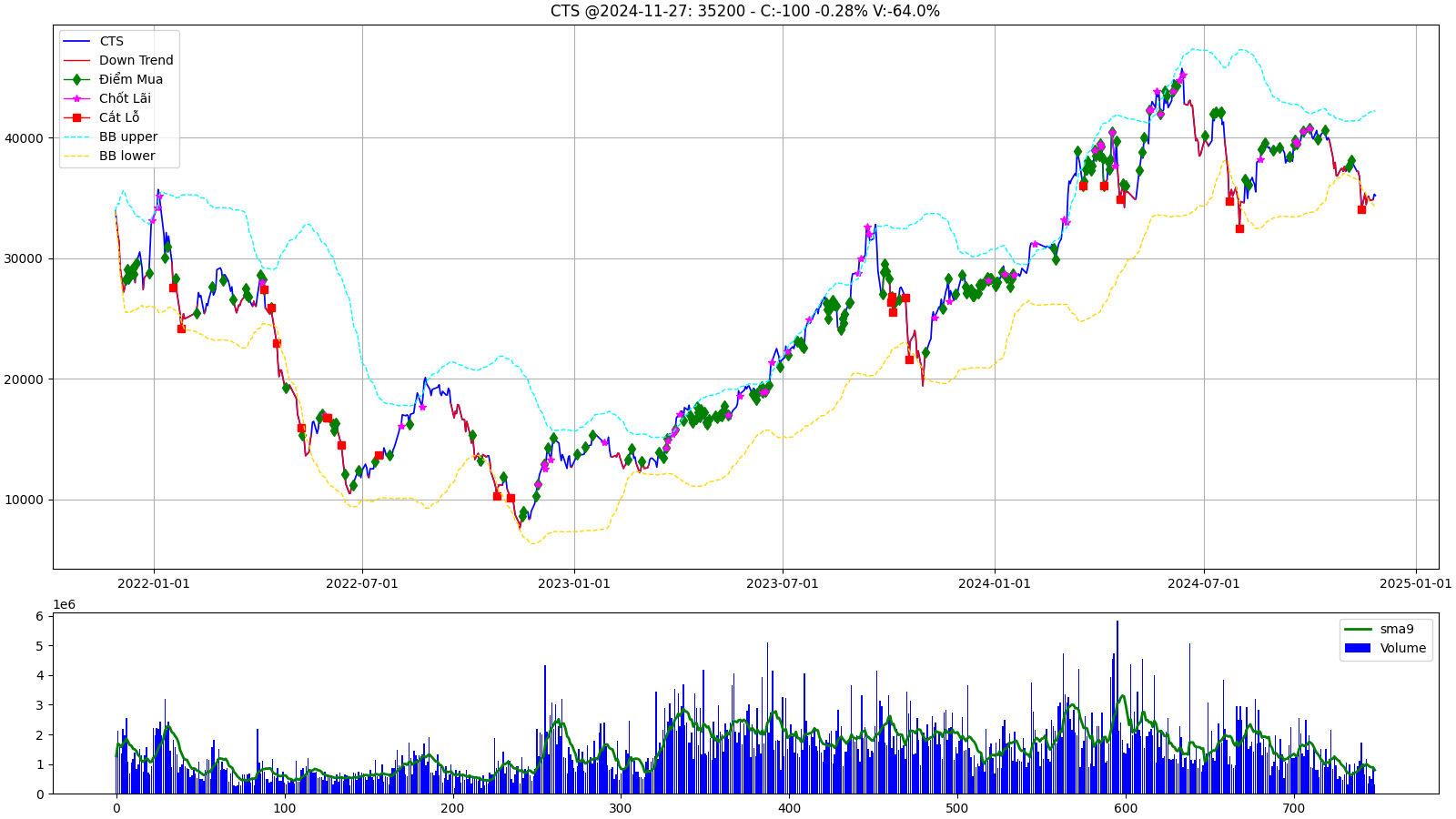Click the 2022-07-01 date axis label
Screen dimensions: 1456x819
click(362, 583)
